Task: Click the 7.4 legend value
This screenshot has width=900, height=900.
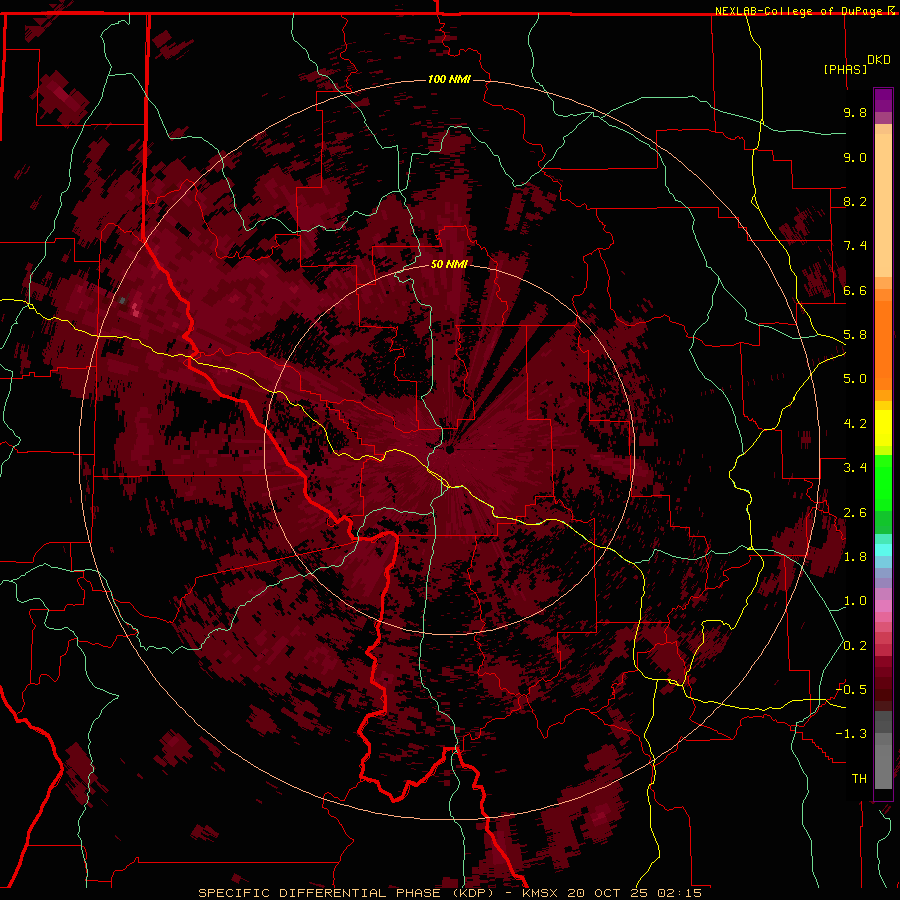Action: 855,246
